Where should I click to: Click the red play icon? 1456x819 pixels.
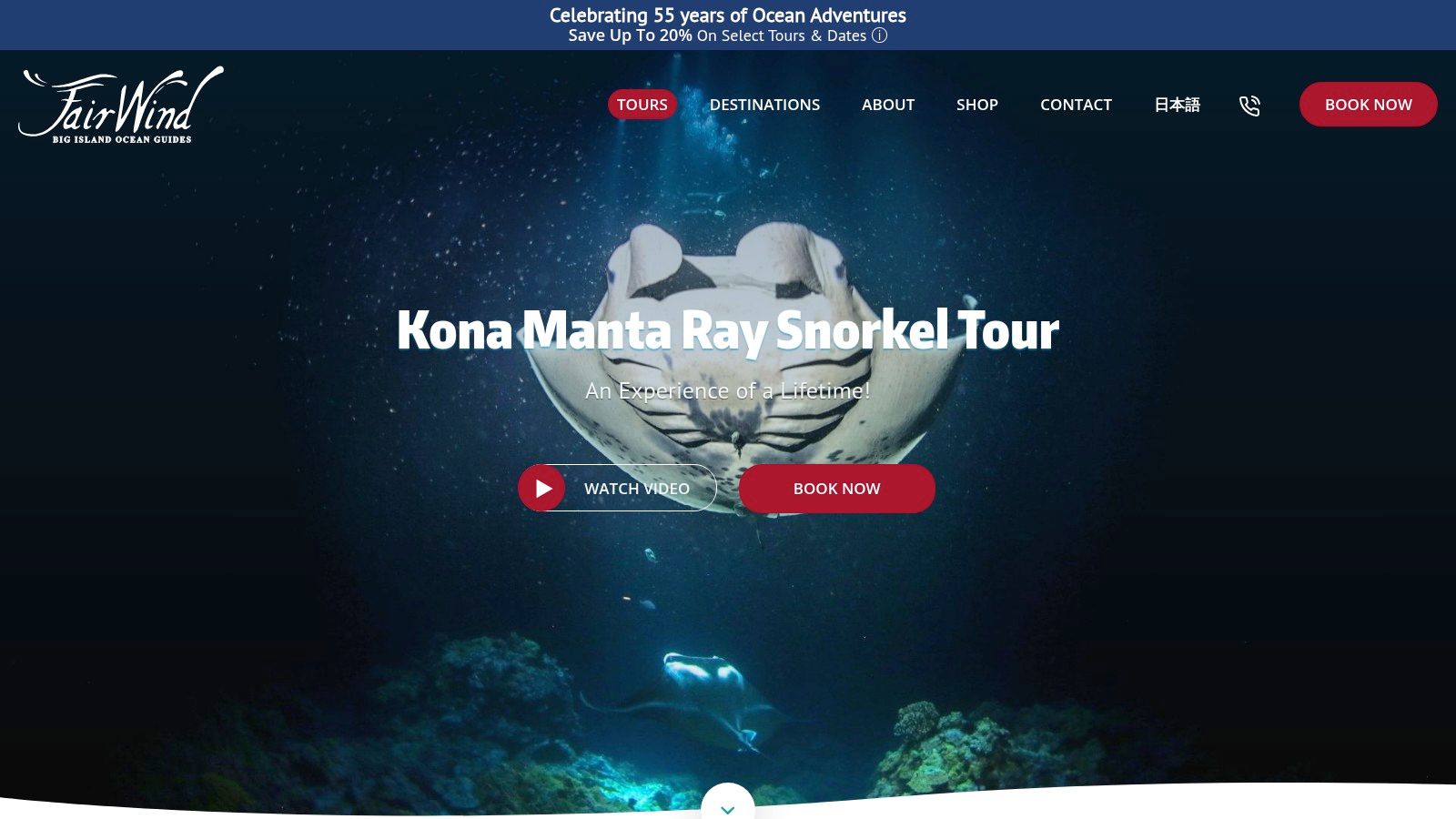coord(542,488)
